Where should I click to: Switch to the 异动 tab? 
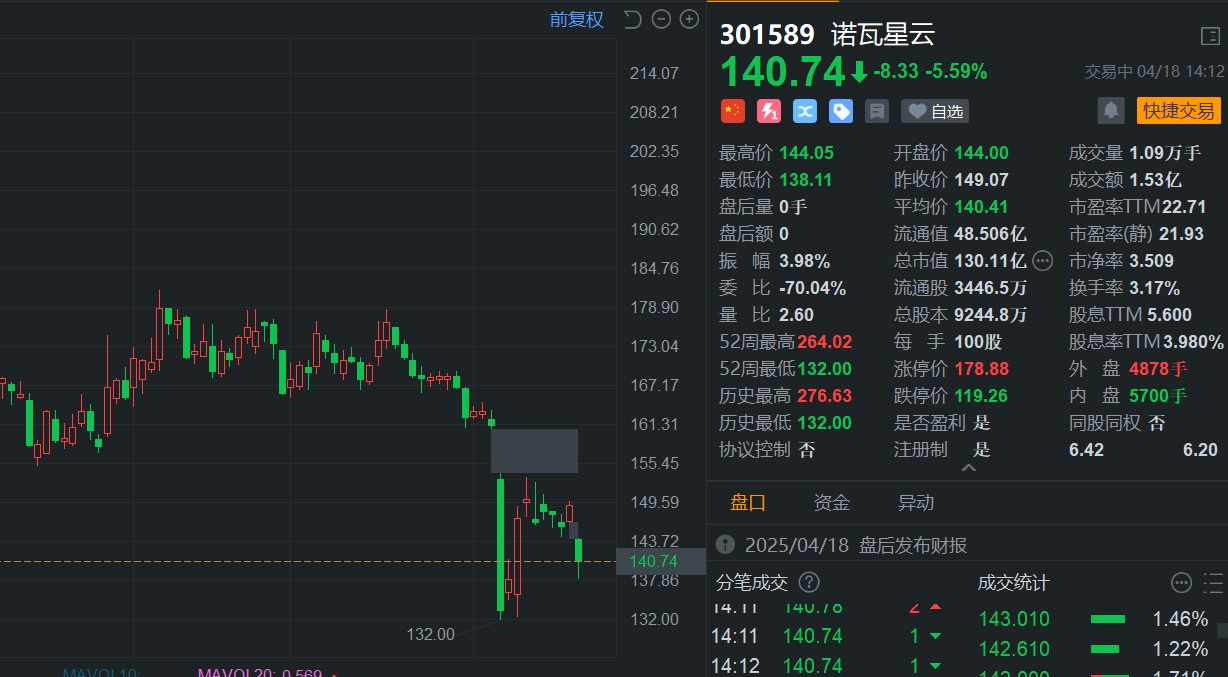(916, 502)
